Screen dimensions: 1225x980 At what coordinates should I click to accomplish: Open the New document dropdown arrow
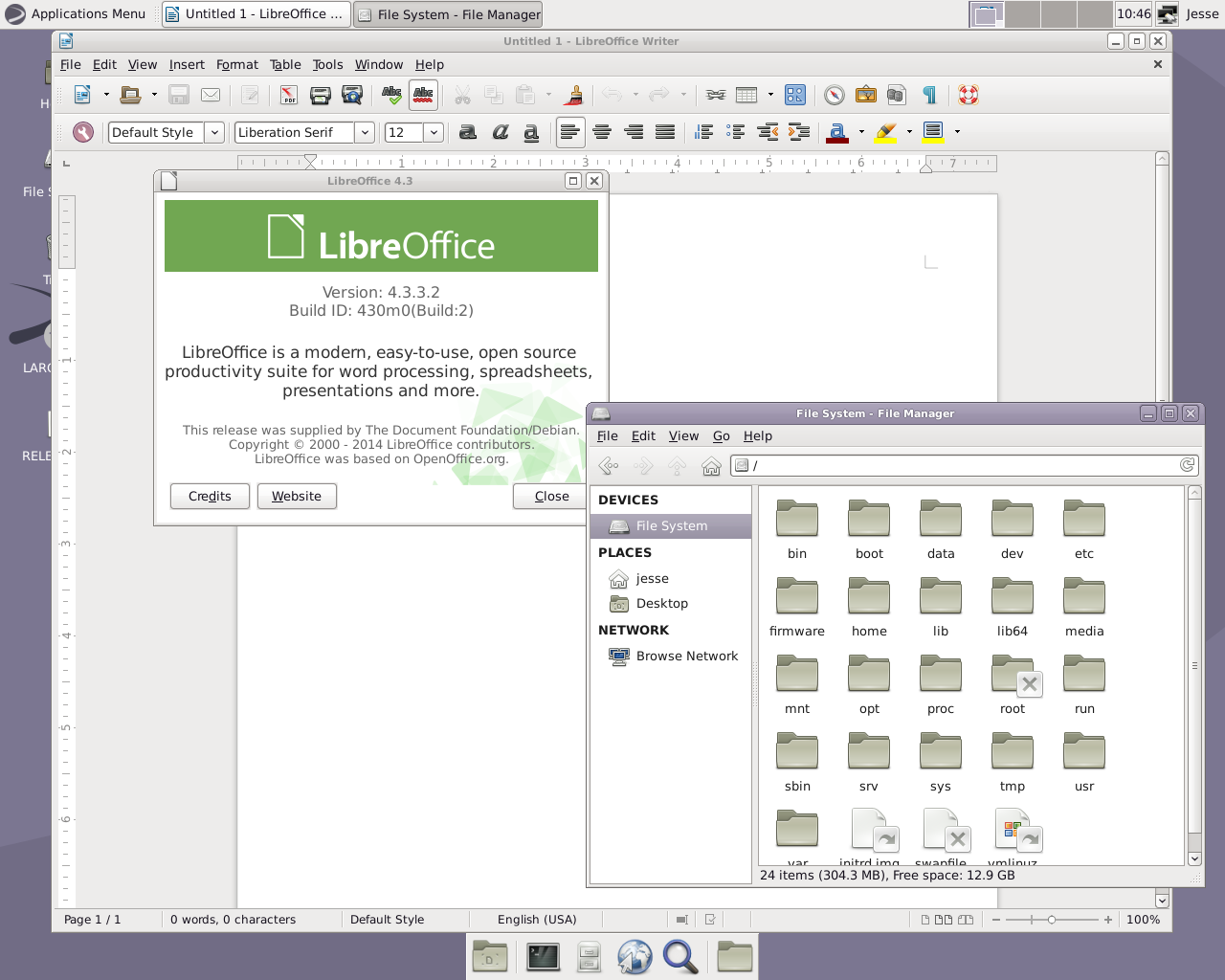(x=106, y=95)
